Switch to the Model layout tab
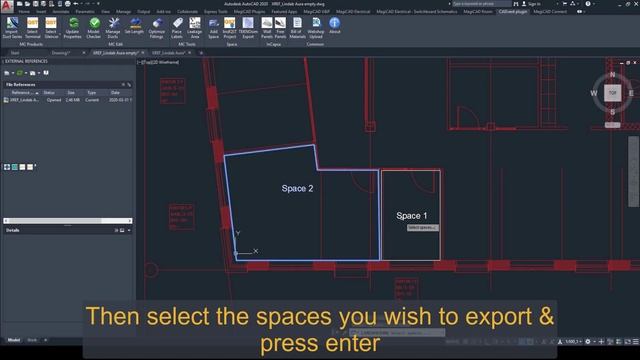The width and height of the screenshot is (640, 360). click(13, 340)
